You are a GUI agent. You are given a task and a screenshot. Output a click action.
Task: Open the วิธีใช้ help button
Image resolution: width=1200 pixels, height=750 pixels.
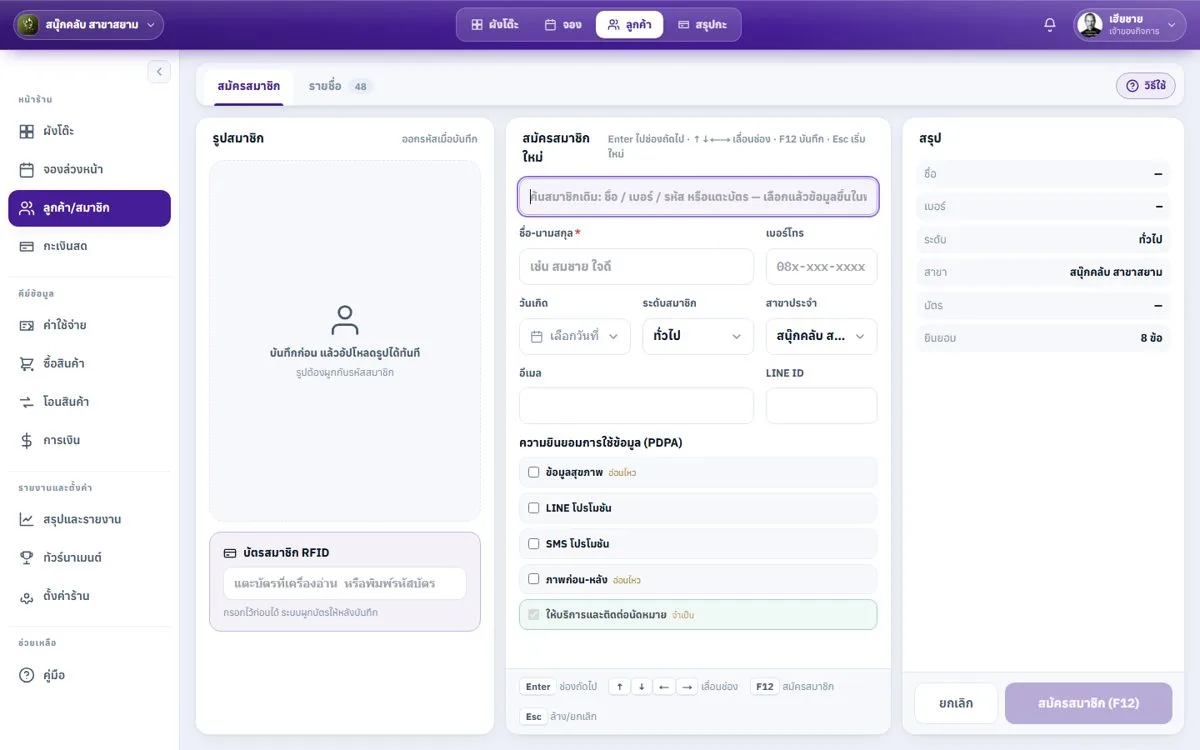click(1146, 86)
